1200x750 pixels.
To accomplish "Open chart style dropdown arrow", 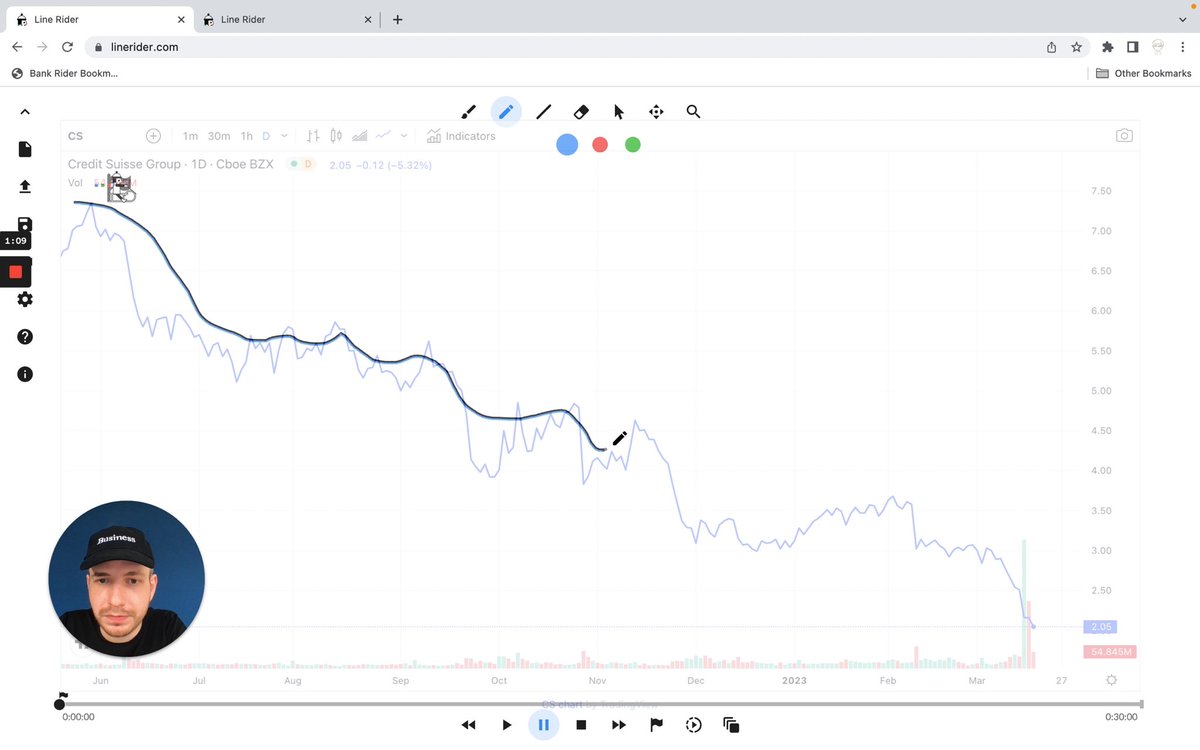I will pos(404,136).
